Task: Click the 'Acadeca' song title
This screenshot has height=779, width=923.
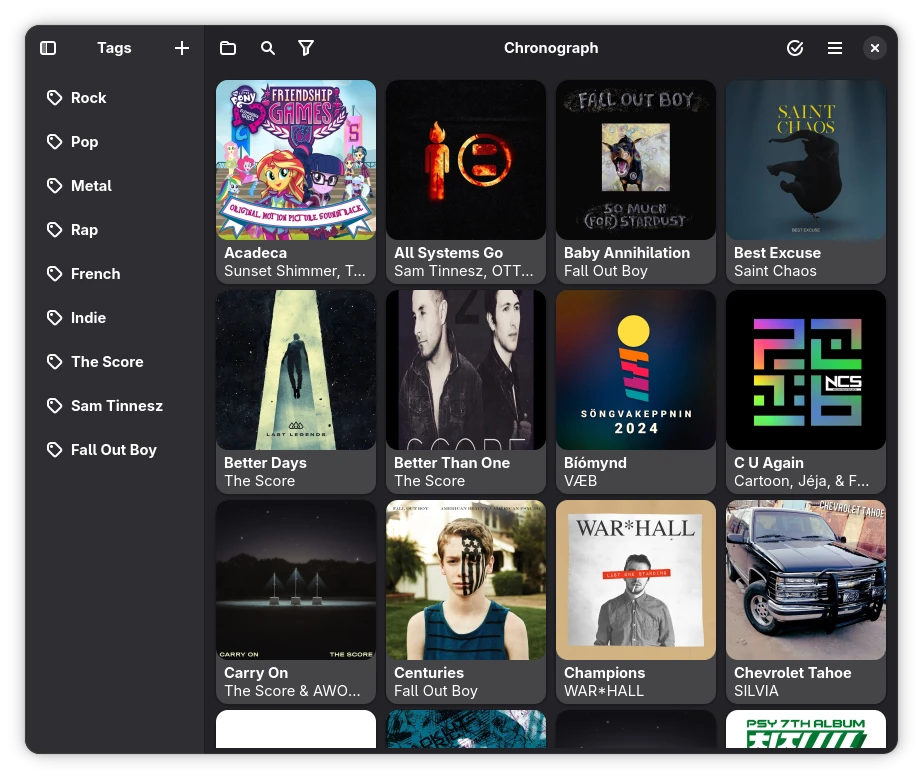Action: click(x=255, y=253)
